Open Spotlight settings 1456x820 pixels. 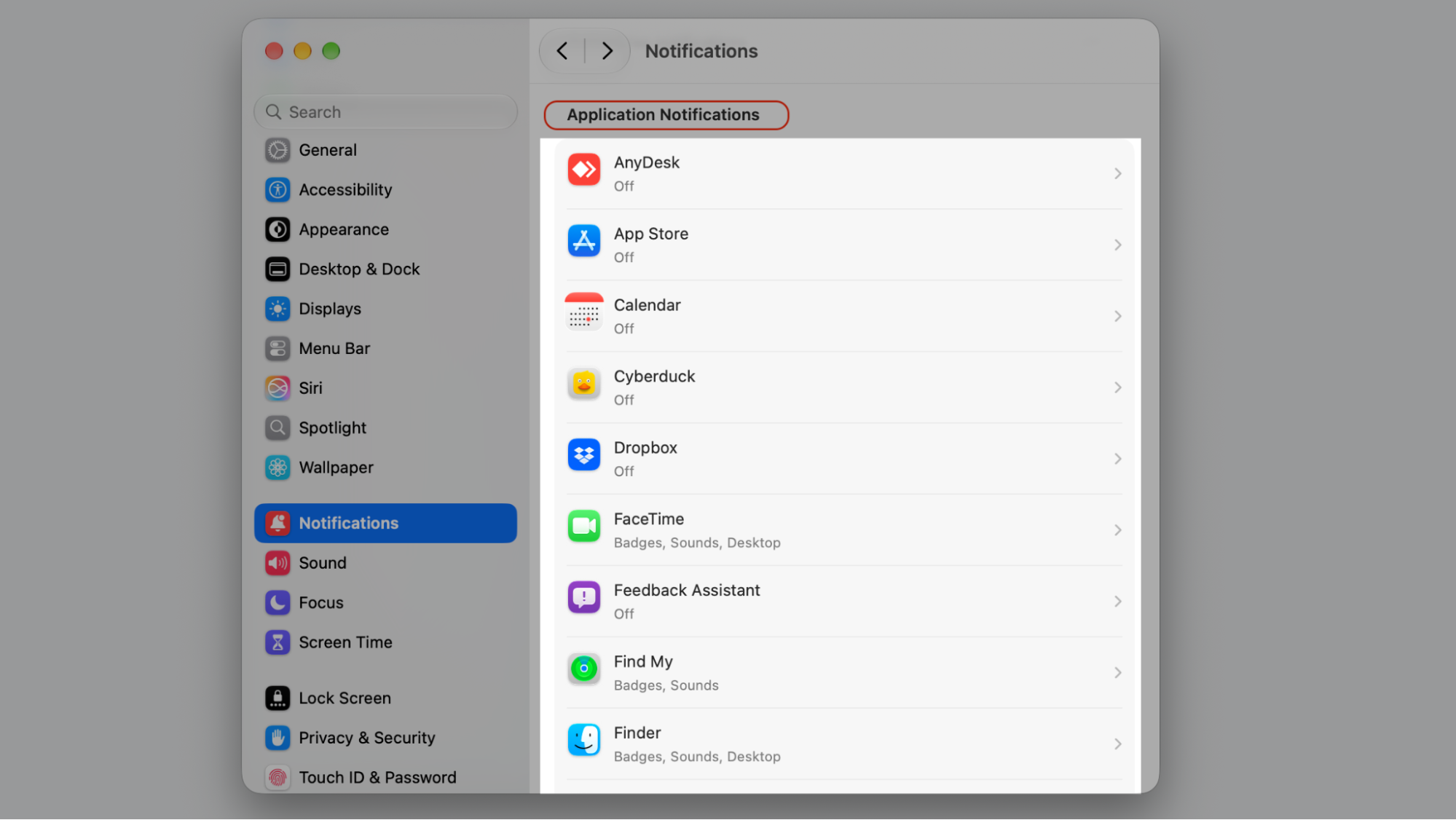coord(385,428)
